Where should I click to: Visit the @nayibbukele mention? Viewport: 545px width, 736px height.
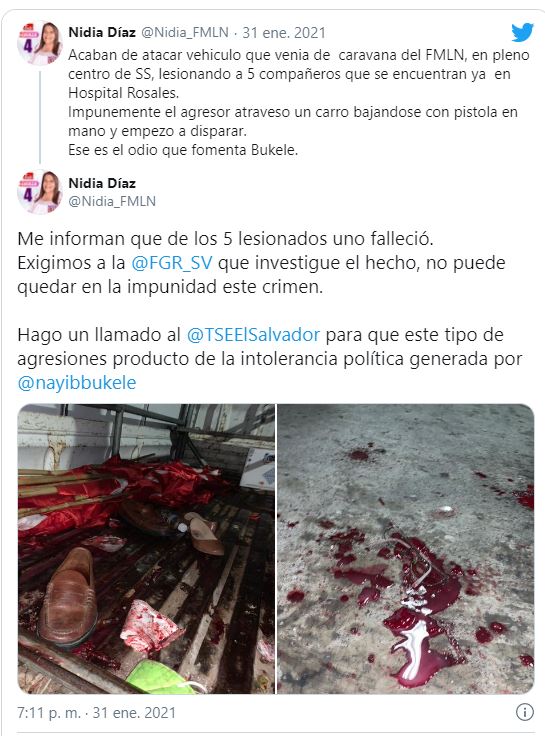[77, 383]
